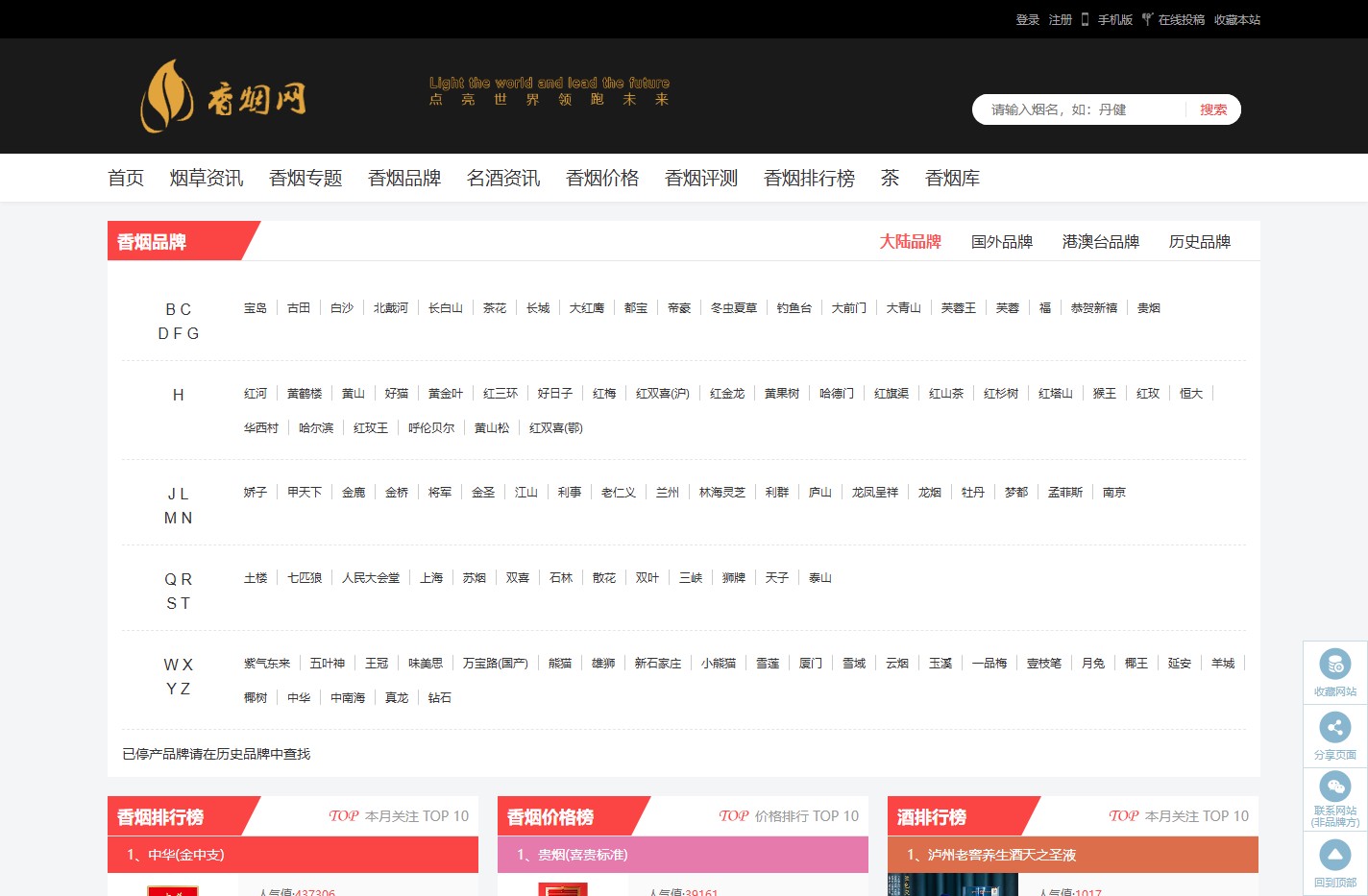The width and height of the screenshot is (1368, 896).
Task: Open the 烟草资讯 menu item
Action: coord(207,178)
